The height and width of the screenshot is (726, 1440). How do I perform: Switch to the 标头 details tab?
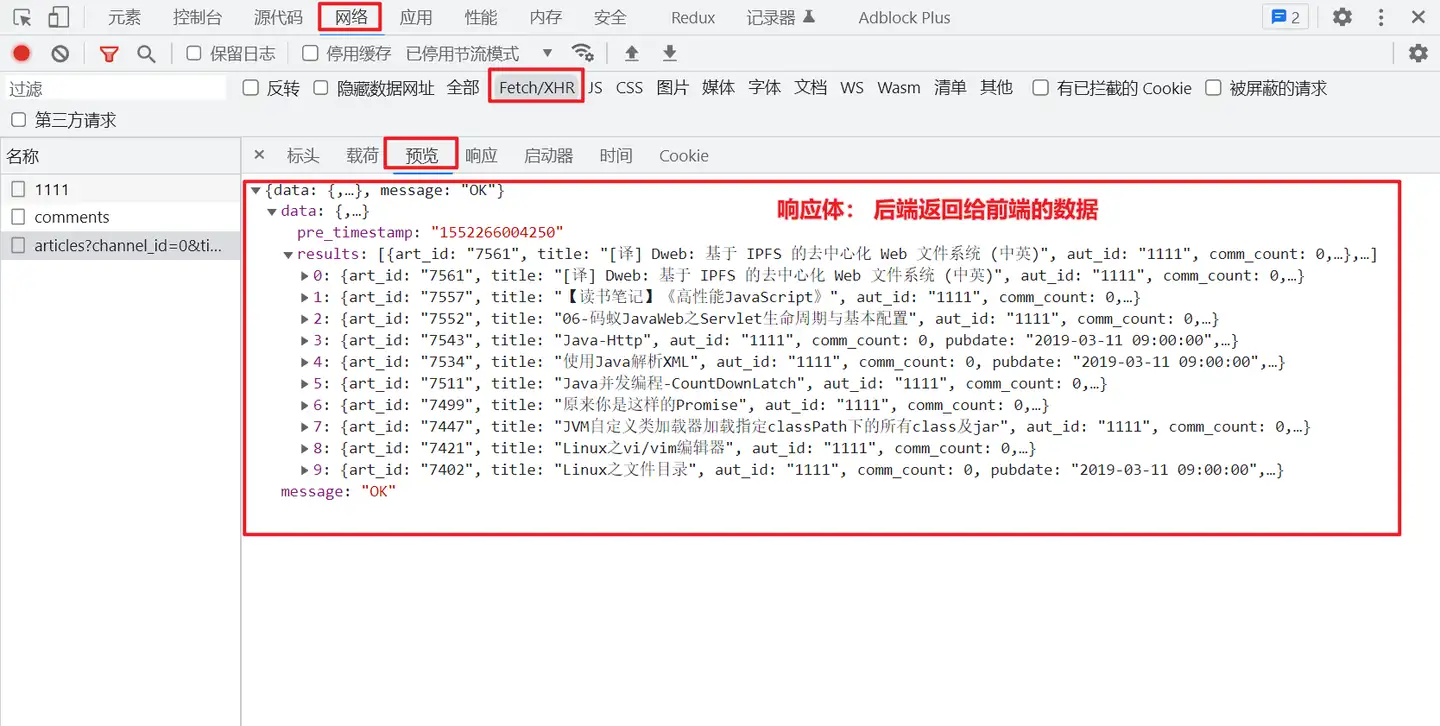tap(303, 155)
